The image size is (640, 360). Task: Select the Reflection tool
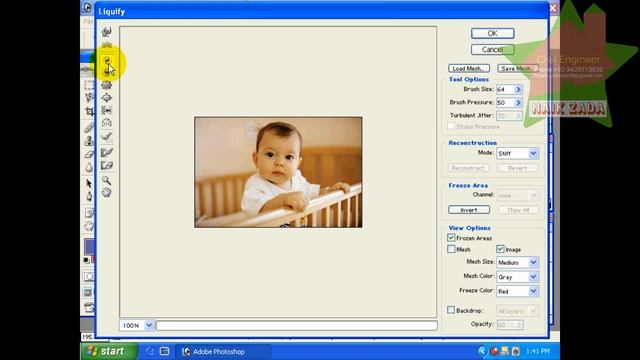[107, 123]
